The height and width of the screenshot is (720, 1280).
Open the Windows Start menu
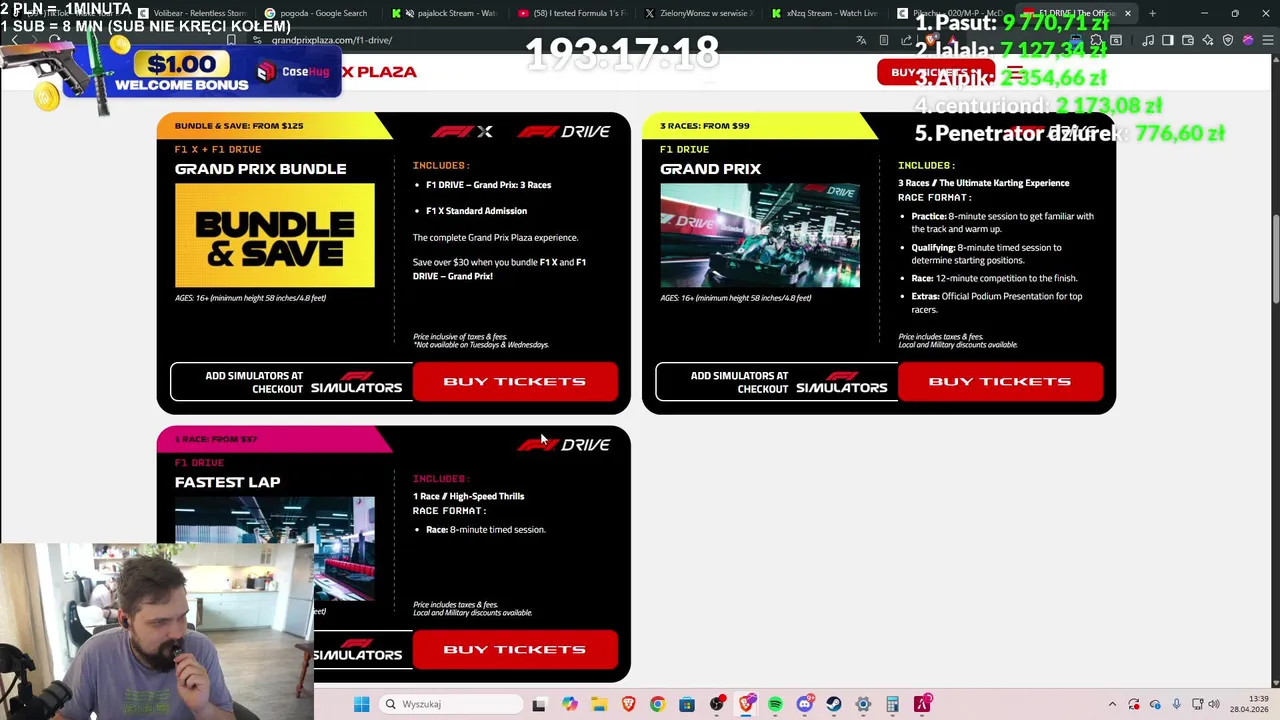click(362, 704)
